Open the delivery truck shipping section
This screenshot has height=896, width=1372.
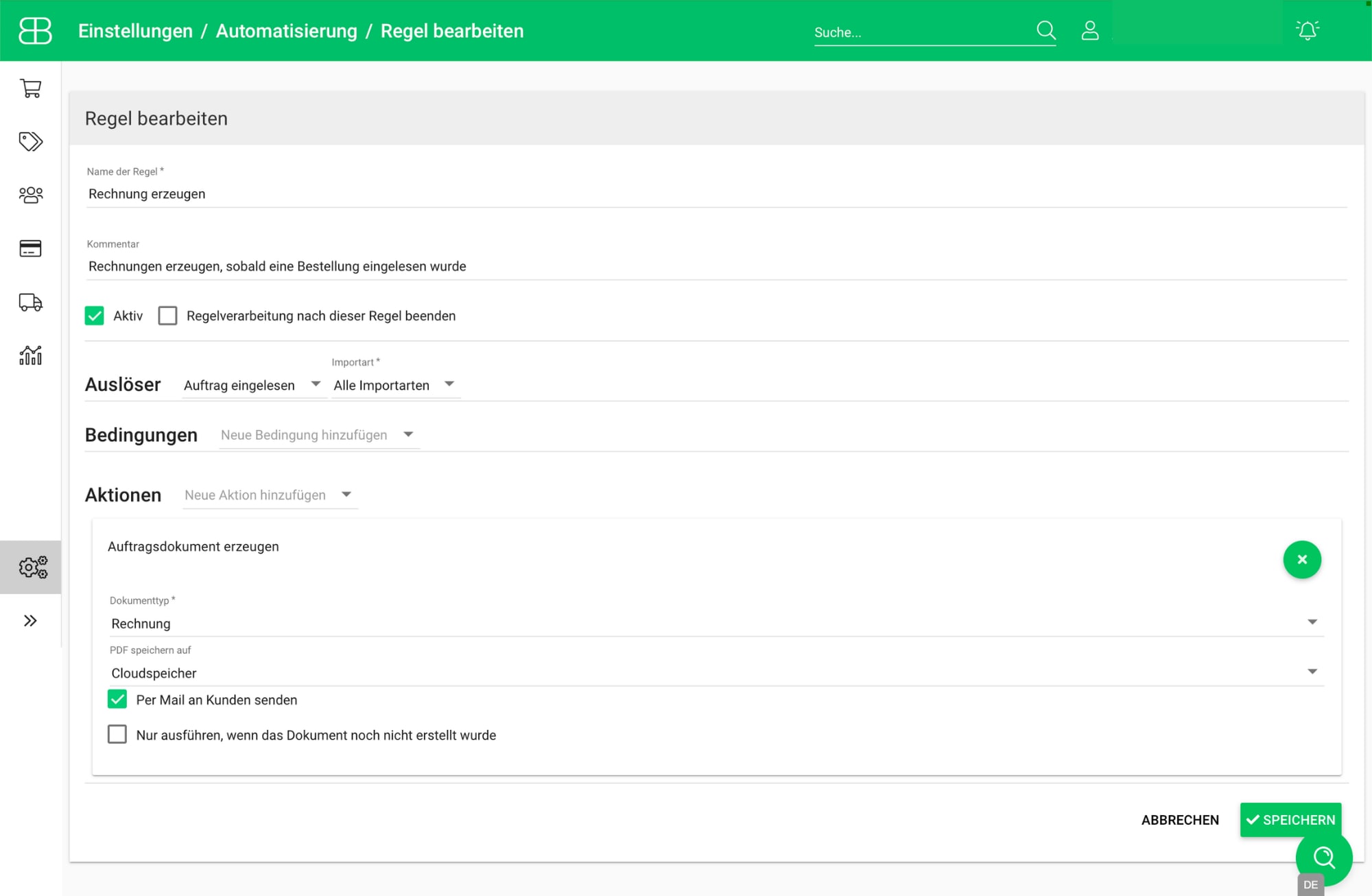pyautogui.click(x=30, y=302)
